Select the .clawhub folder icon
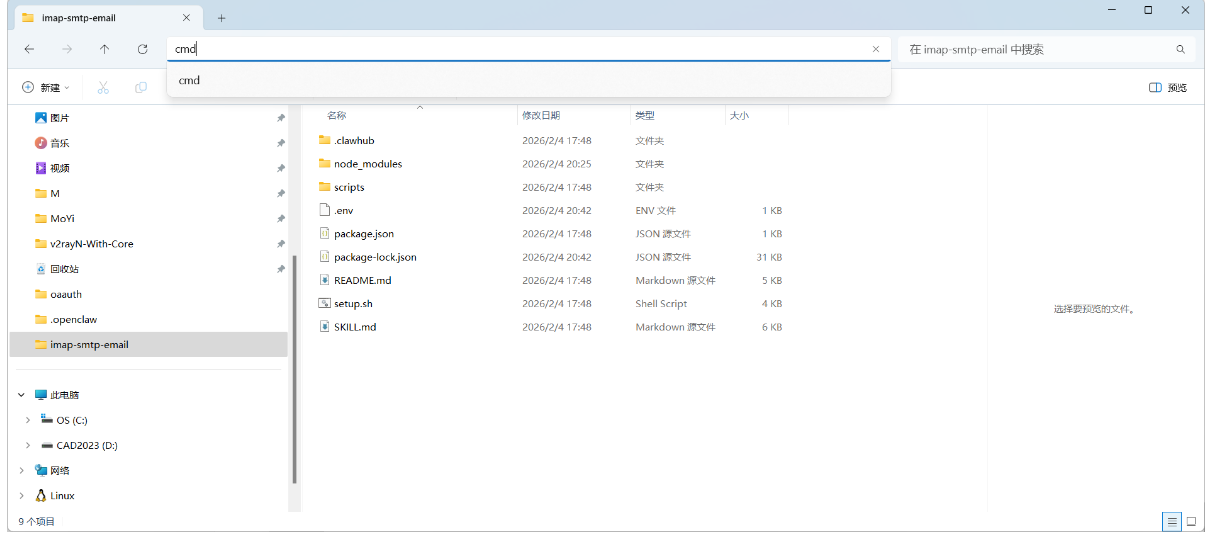This screenshot has width=1213, height=541. coord(324,140)
